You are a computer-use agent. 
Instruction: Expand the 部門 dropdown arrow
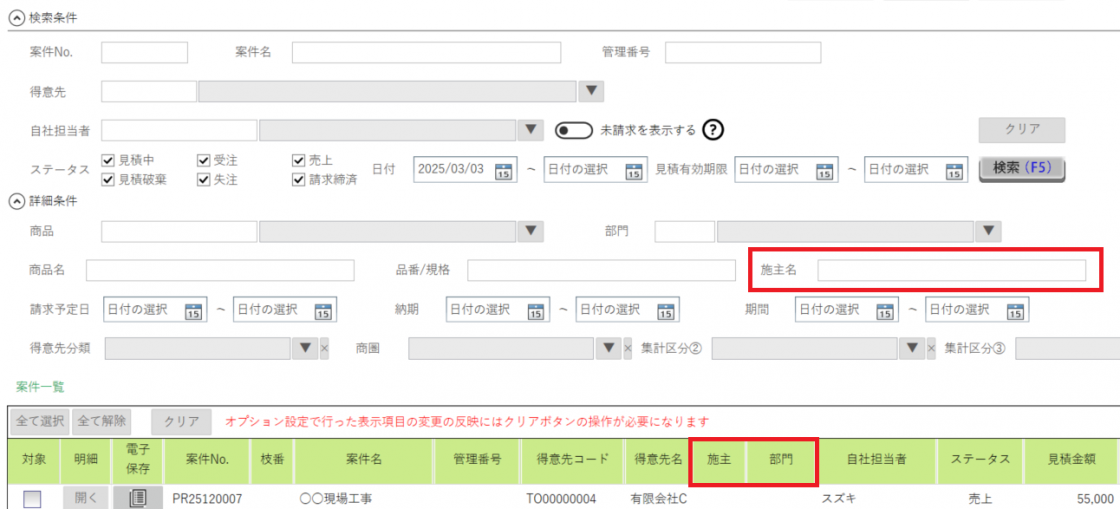coord(989,232)
